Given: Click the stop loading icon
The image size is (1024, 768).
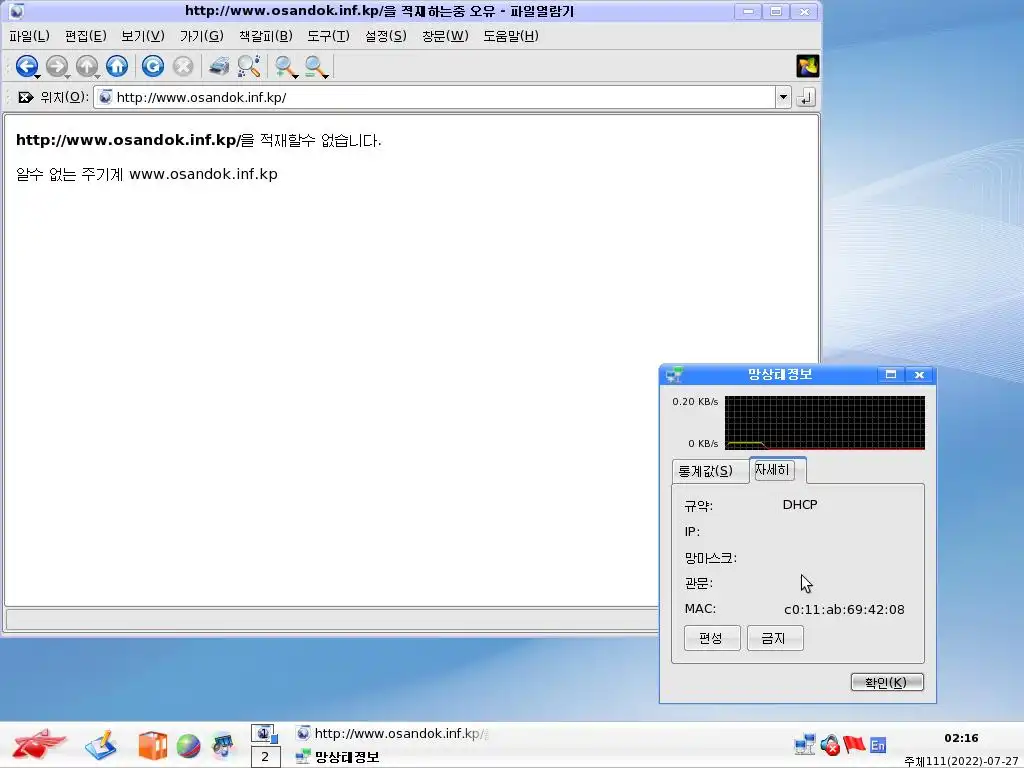Looking at the screenshot, I should (x=184, y=66).
